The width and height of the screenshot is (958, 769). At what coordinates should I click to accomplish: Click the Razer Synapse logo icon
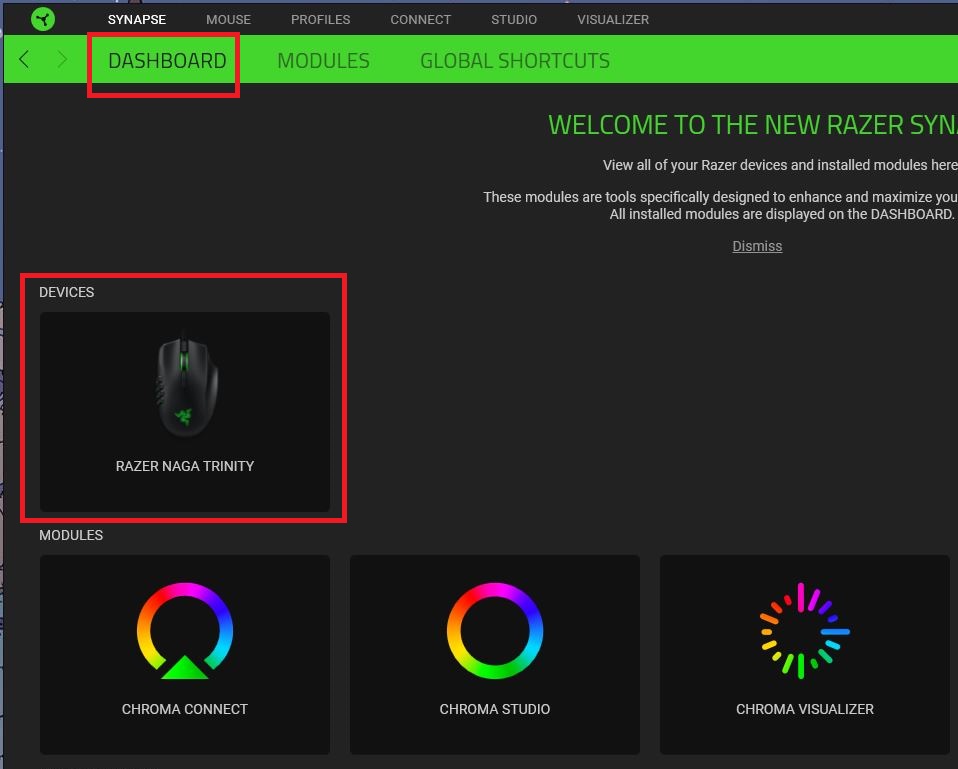click(43, 19)
